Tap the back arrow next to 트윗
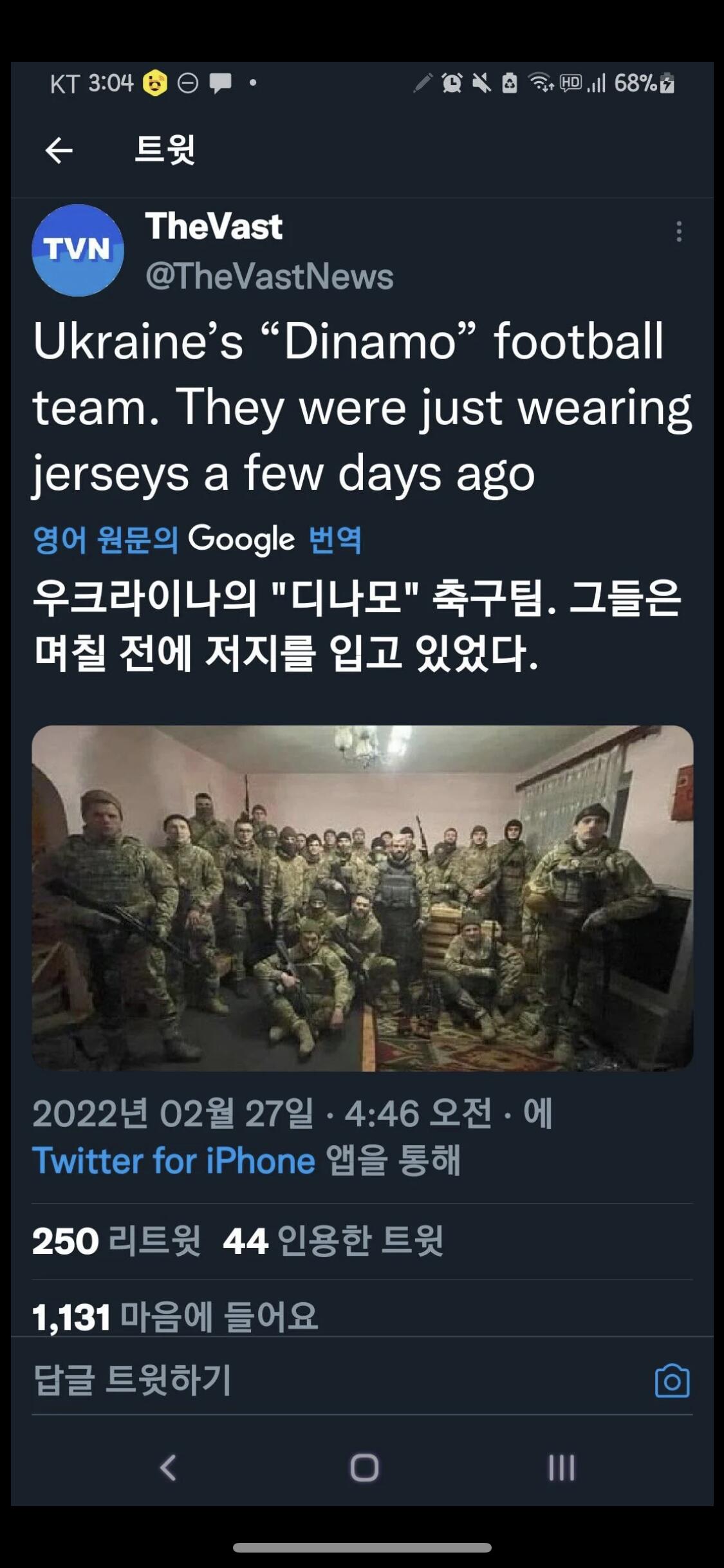Screen dimensions: 724x1568 (59, 151)
